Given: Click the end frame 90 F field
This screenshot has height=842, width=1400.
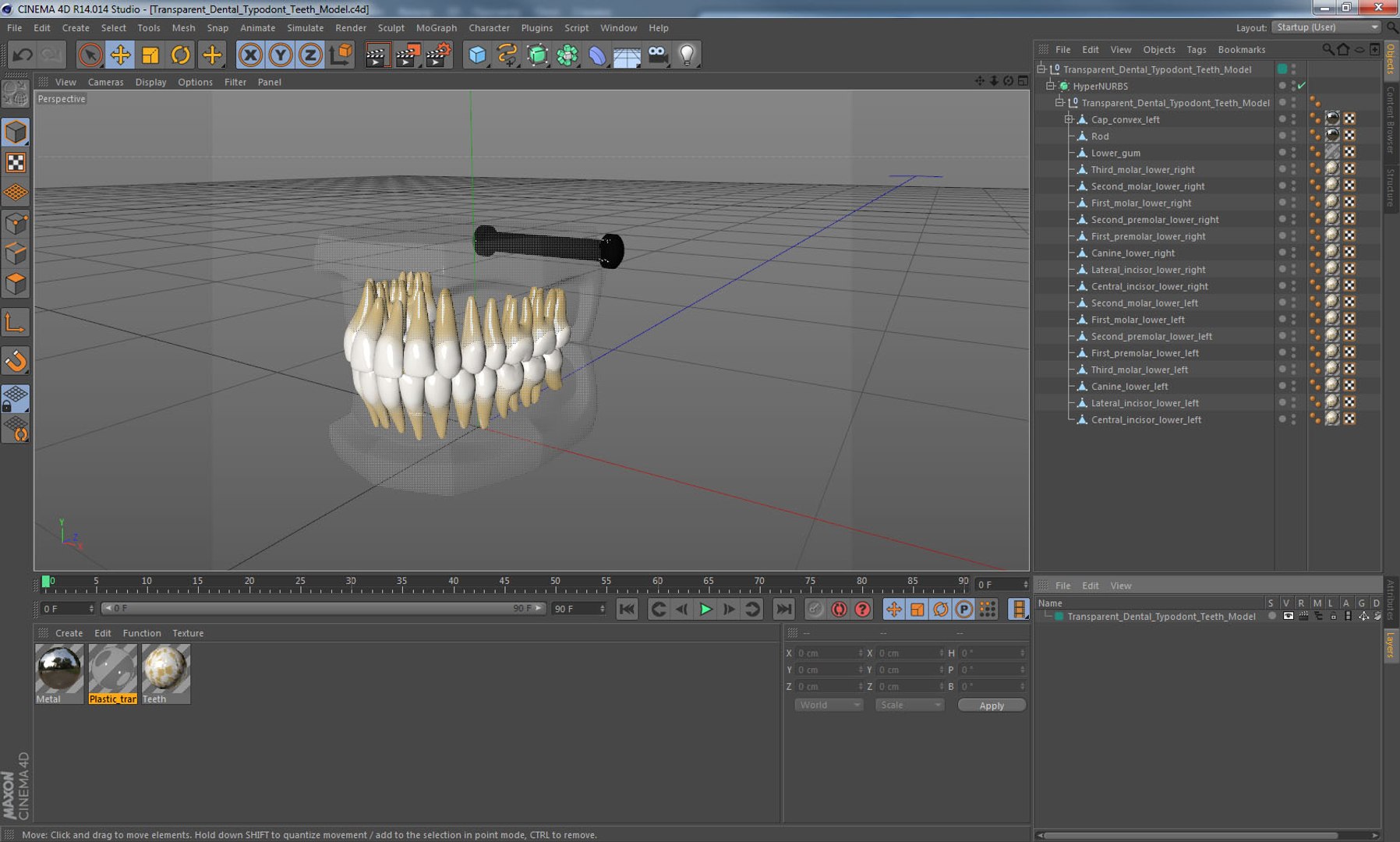Looking at the screenshot, I should (x=578, y=608).
